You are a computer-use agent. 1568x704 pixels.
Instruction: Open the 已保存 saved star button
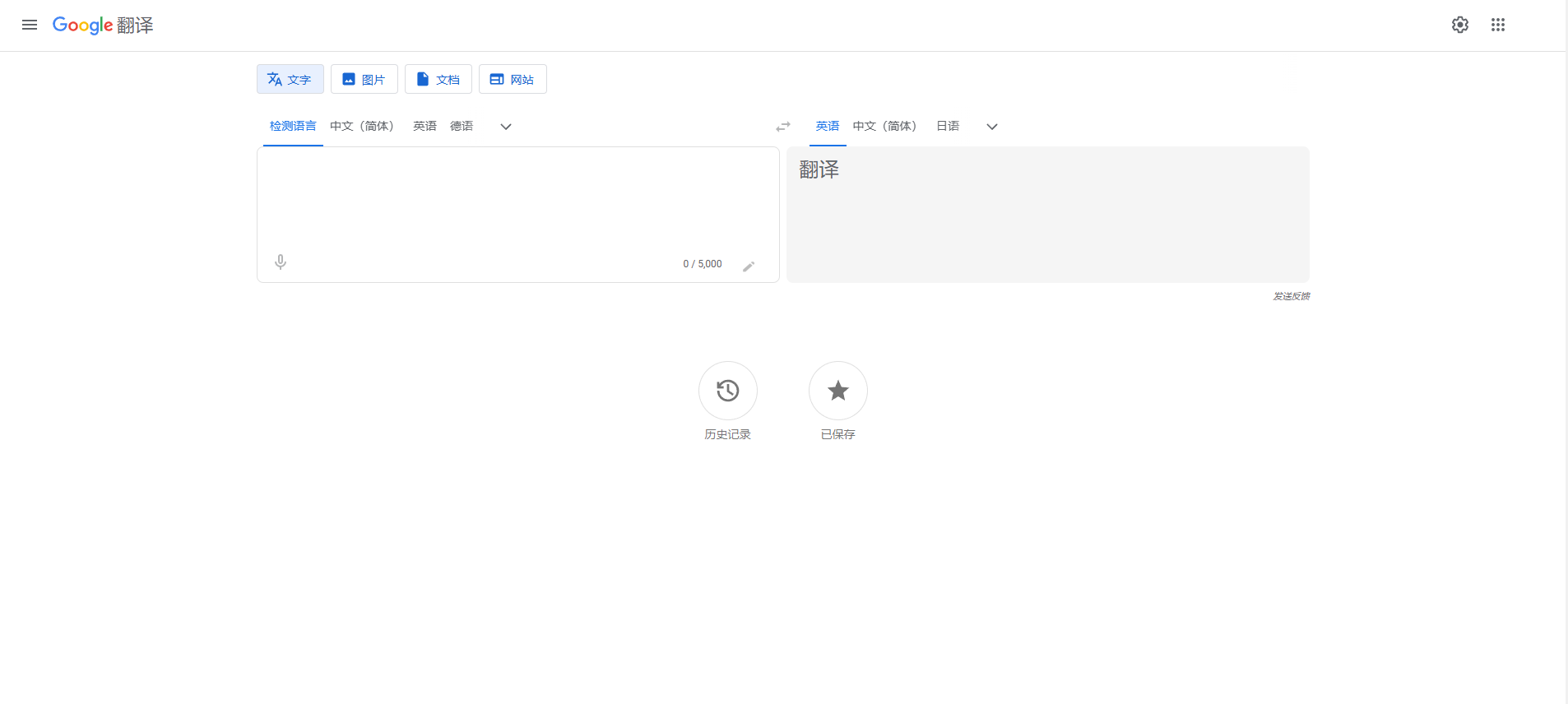pos(837,391)
